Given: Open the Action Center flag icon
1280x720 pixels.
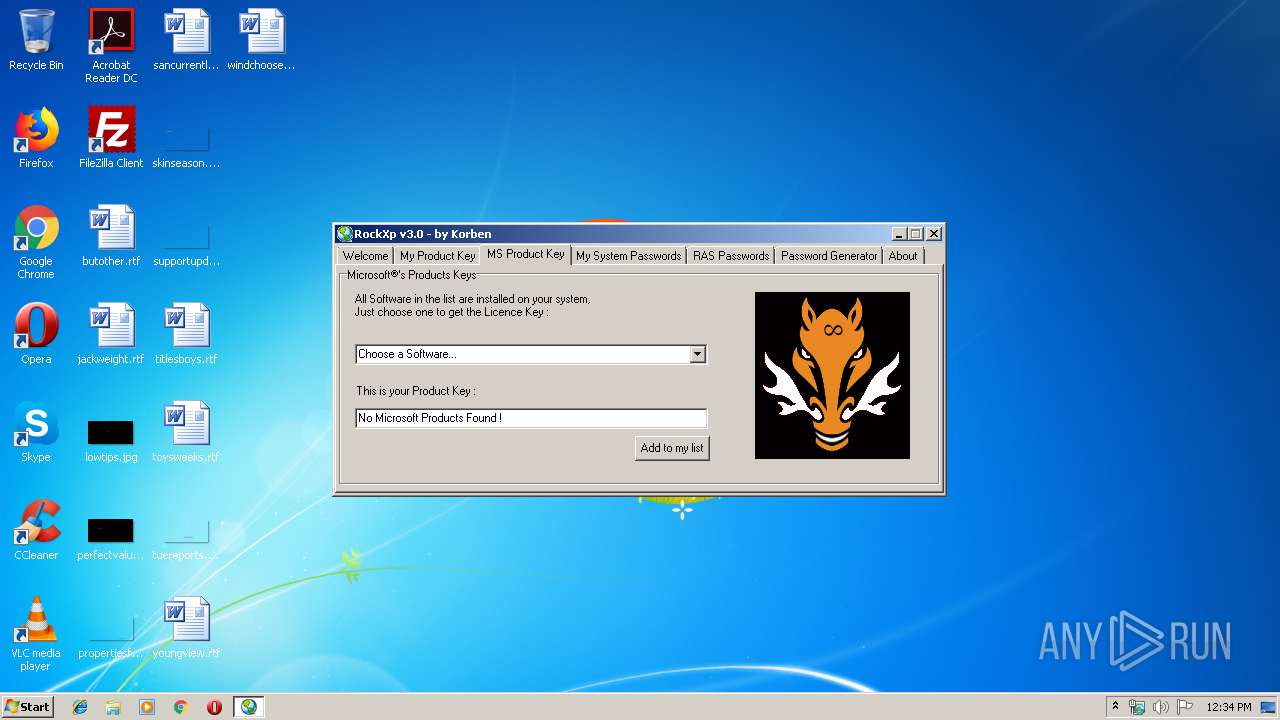Looking at the screenshot, I should [1185, 707].
